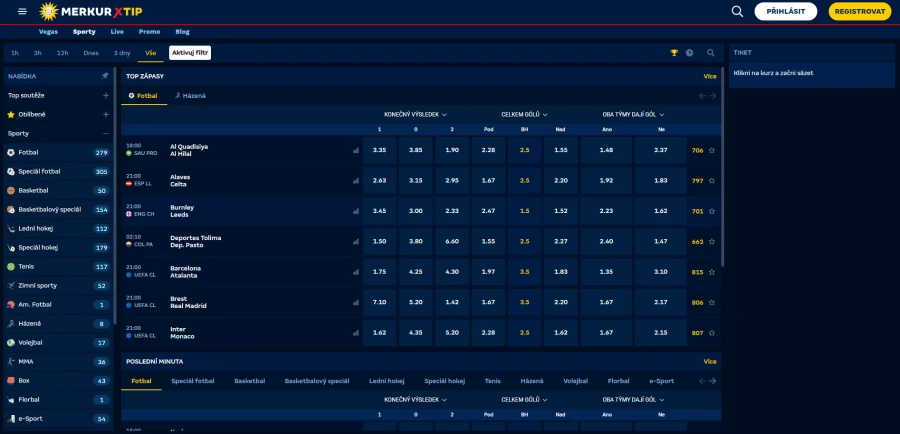Open Oba týmy dají gól dropdown in Top zápasy
The image size is (900, 434).
point(633,114)
